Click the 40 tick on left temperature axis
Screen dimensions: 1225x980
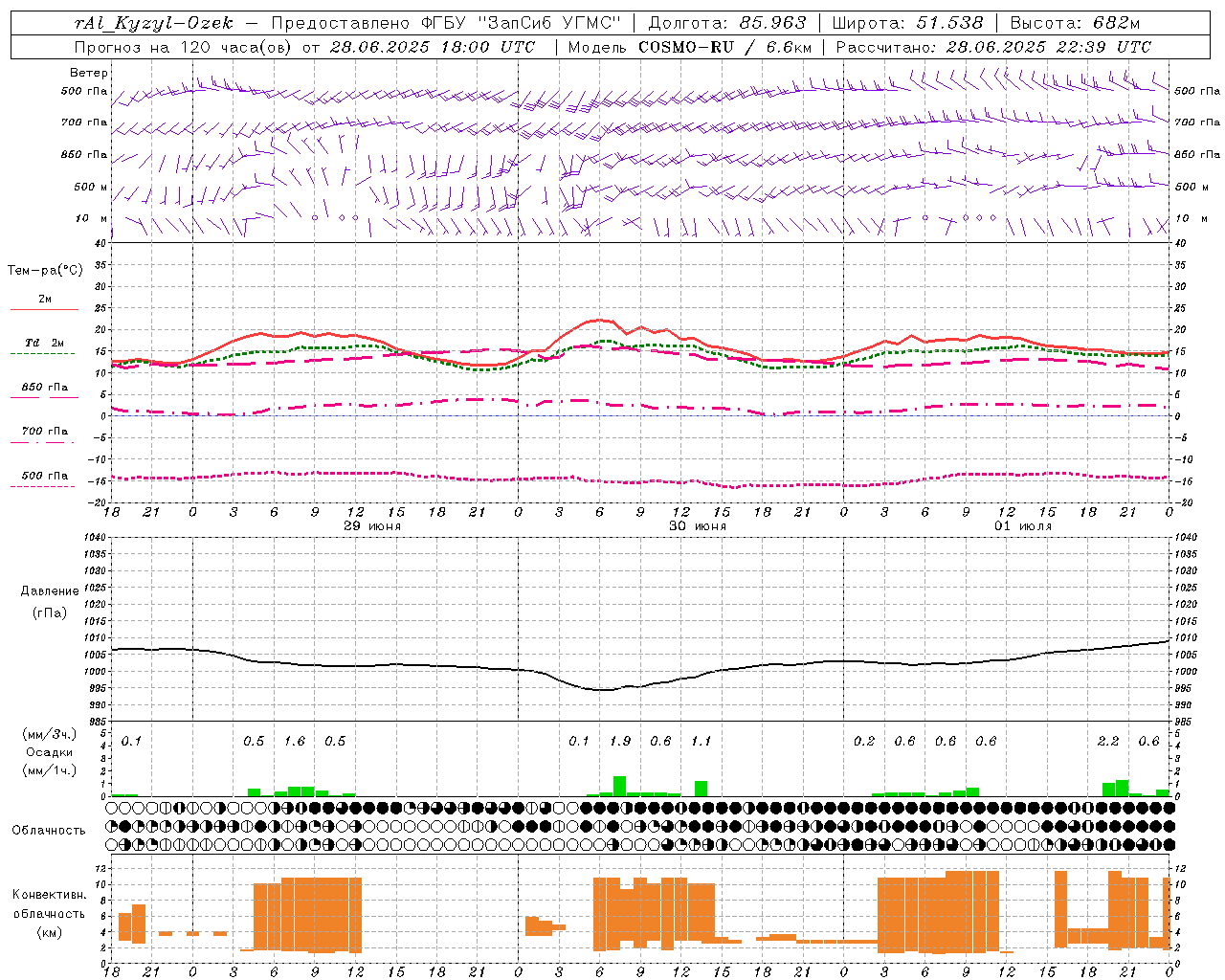(100, 244)
